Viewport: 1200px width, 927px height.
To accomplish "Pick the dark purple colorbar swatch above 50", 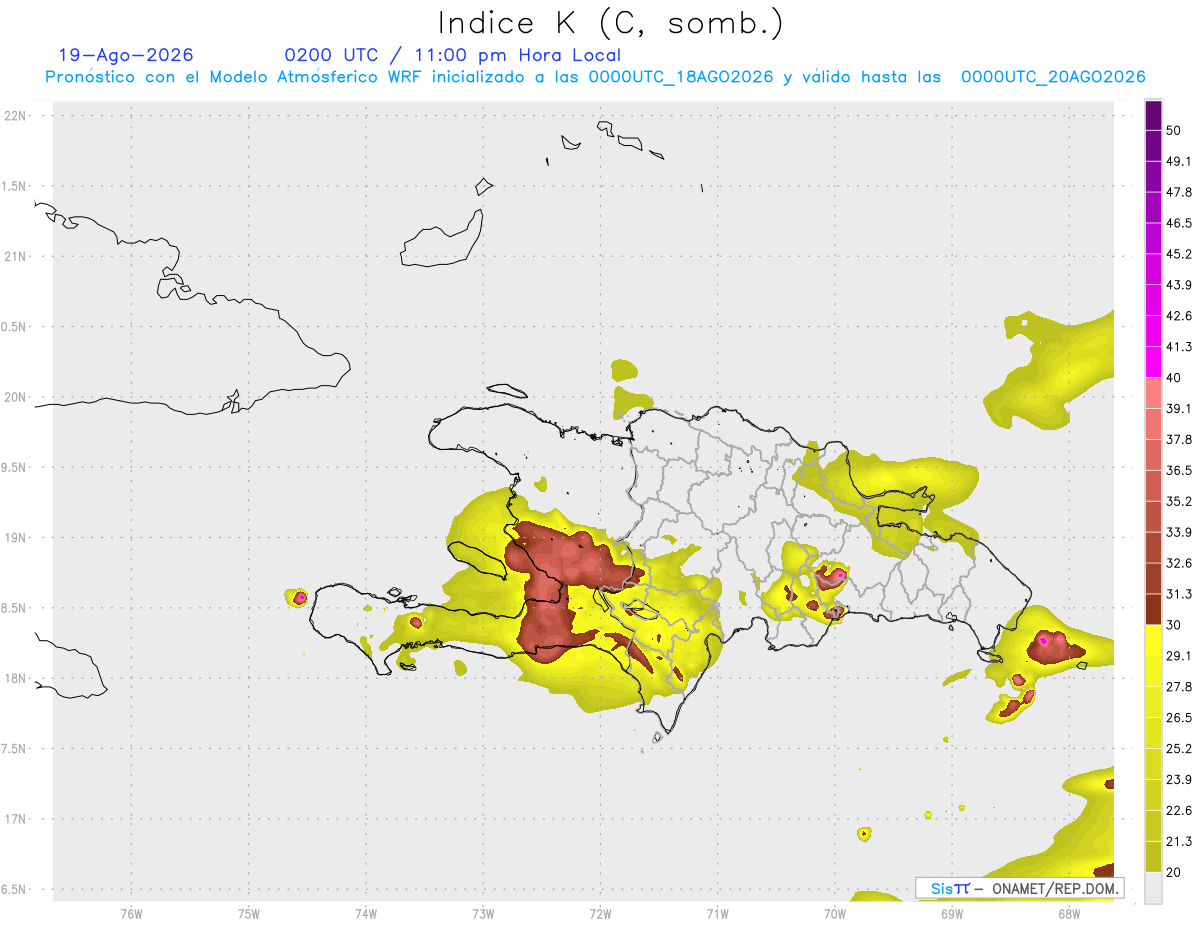I will (1153, 115).
